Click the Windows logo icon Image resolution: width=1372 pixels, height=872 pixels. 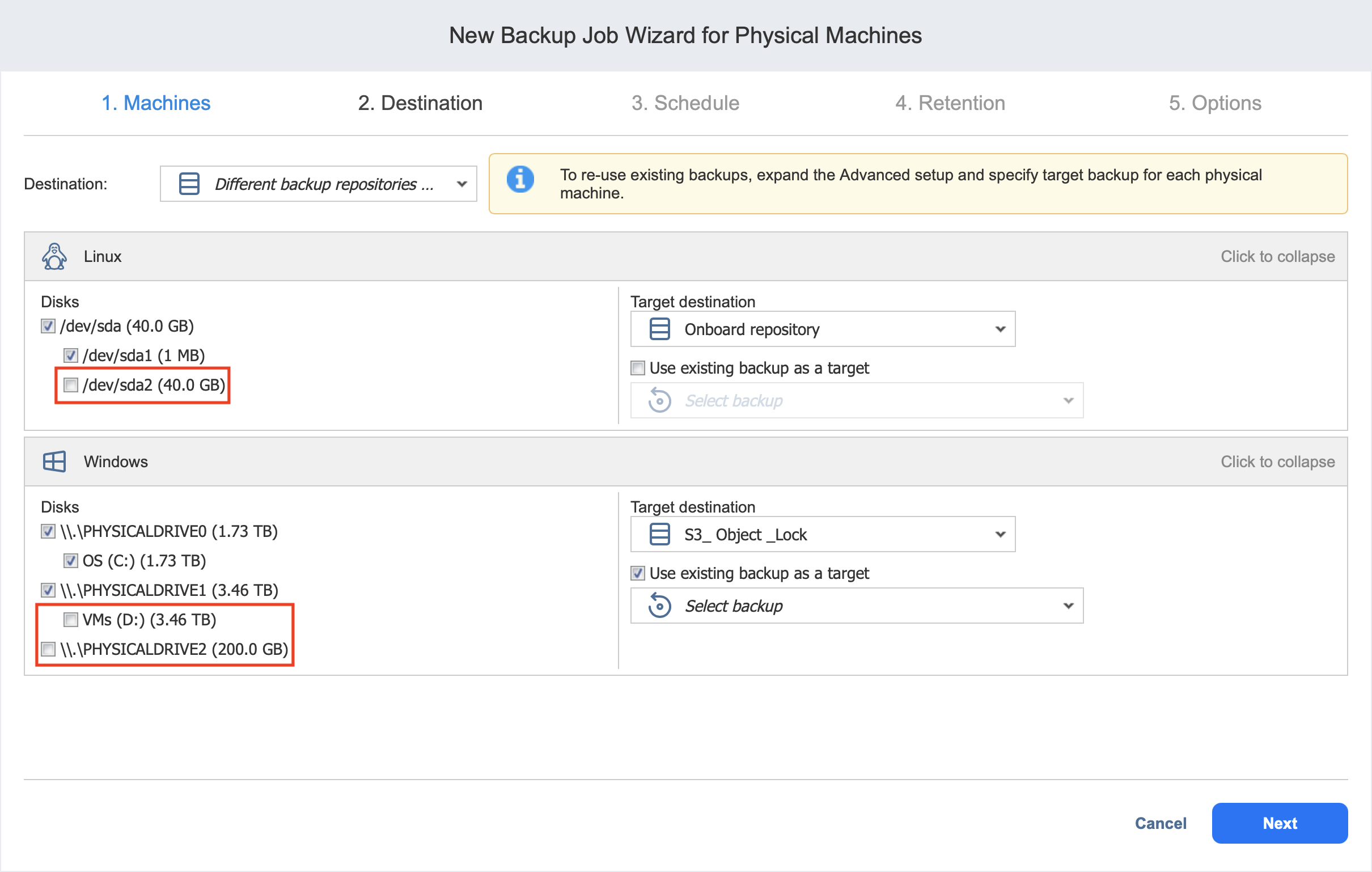click(x=54, y=462)
